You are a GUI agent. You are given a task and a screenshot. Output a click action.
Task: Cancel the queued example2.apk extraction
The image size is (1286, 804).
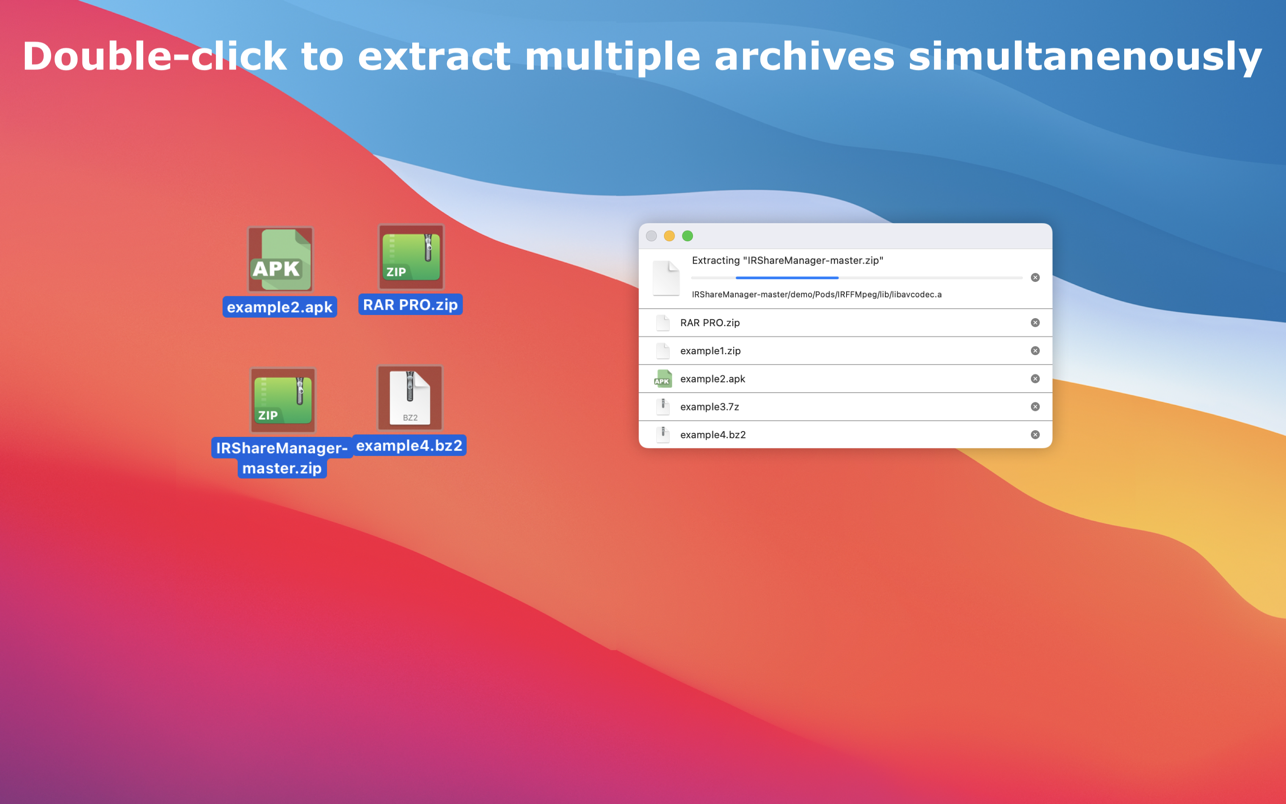pos(1035,379)
